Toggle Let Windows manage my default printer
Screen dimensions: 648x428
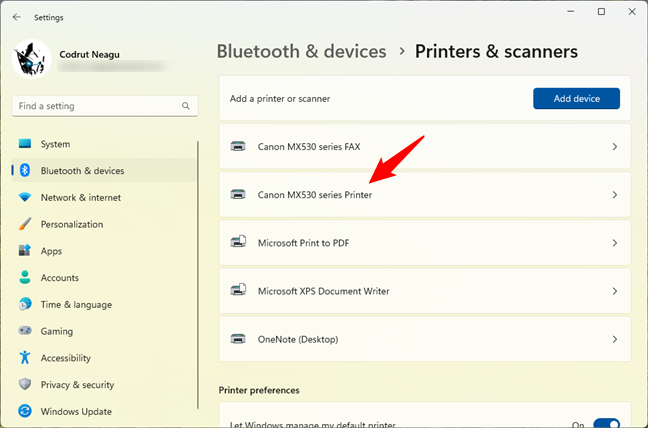pos(606,423)
